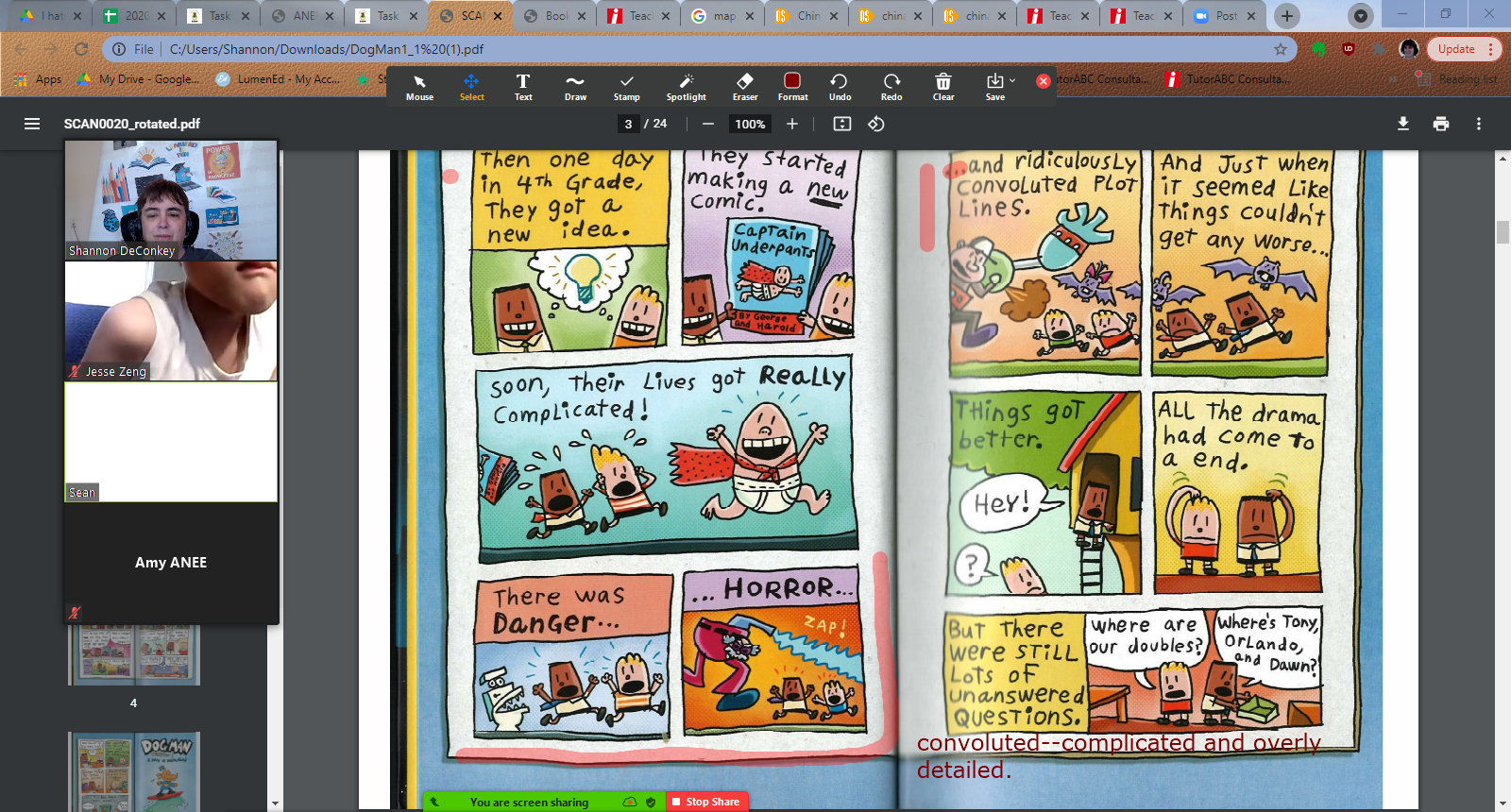Switch to the Post tab

[x=1226, y=15]
